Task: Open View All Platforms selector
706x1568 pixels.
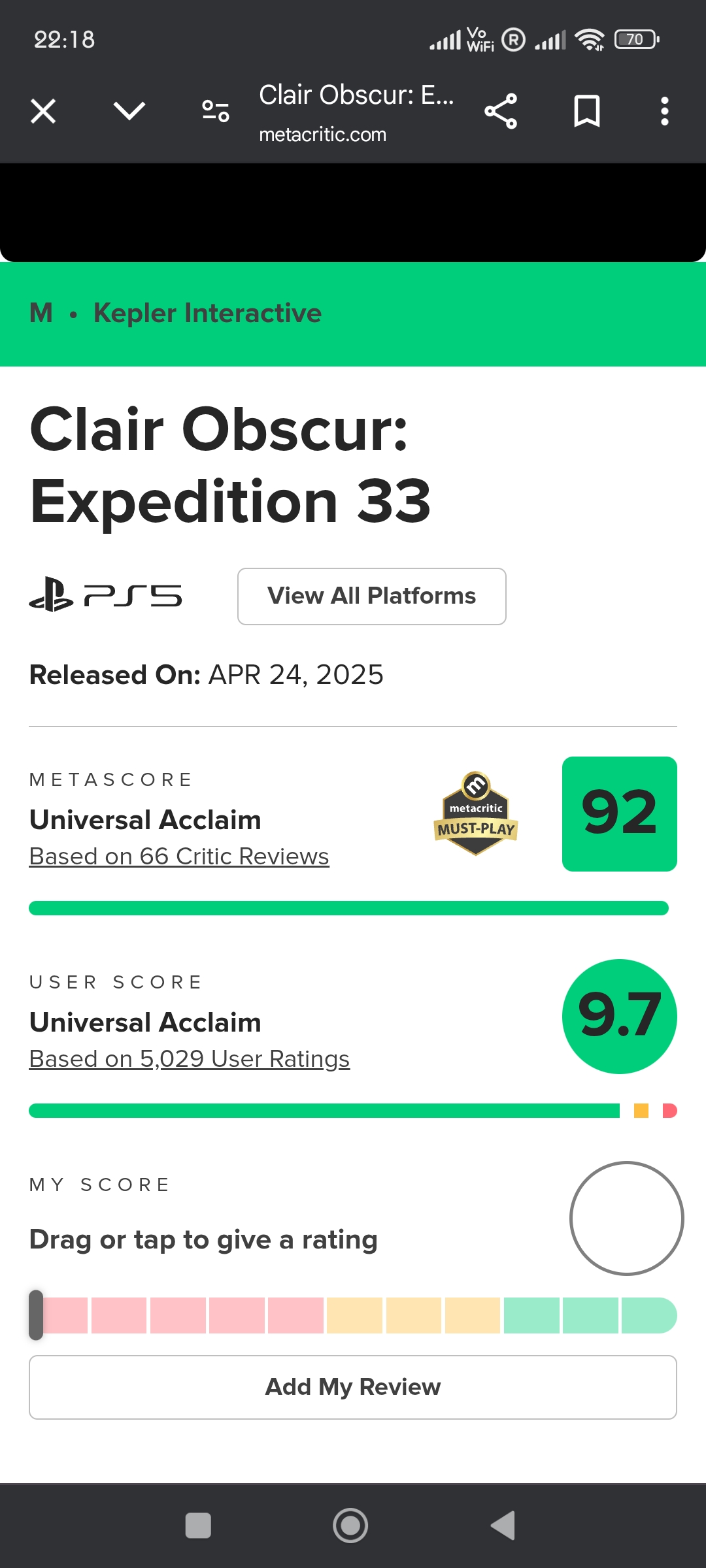Action: click(371, 596)
